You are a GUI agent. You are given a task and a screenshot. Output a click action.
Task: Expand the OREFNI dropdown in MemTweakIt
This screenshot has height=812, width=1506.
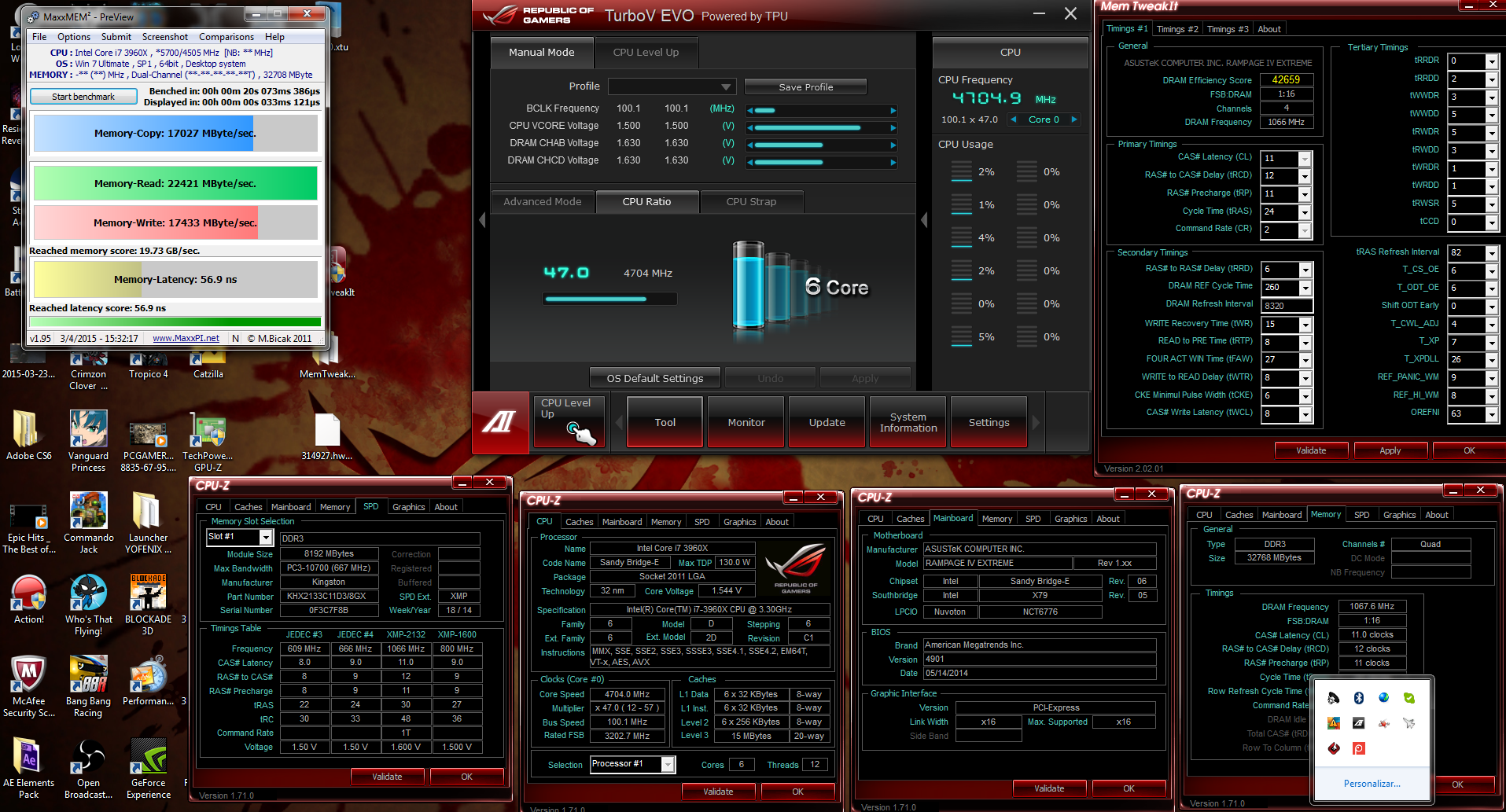(1491, 413)
